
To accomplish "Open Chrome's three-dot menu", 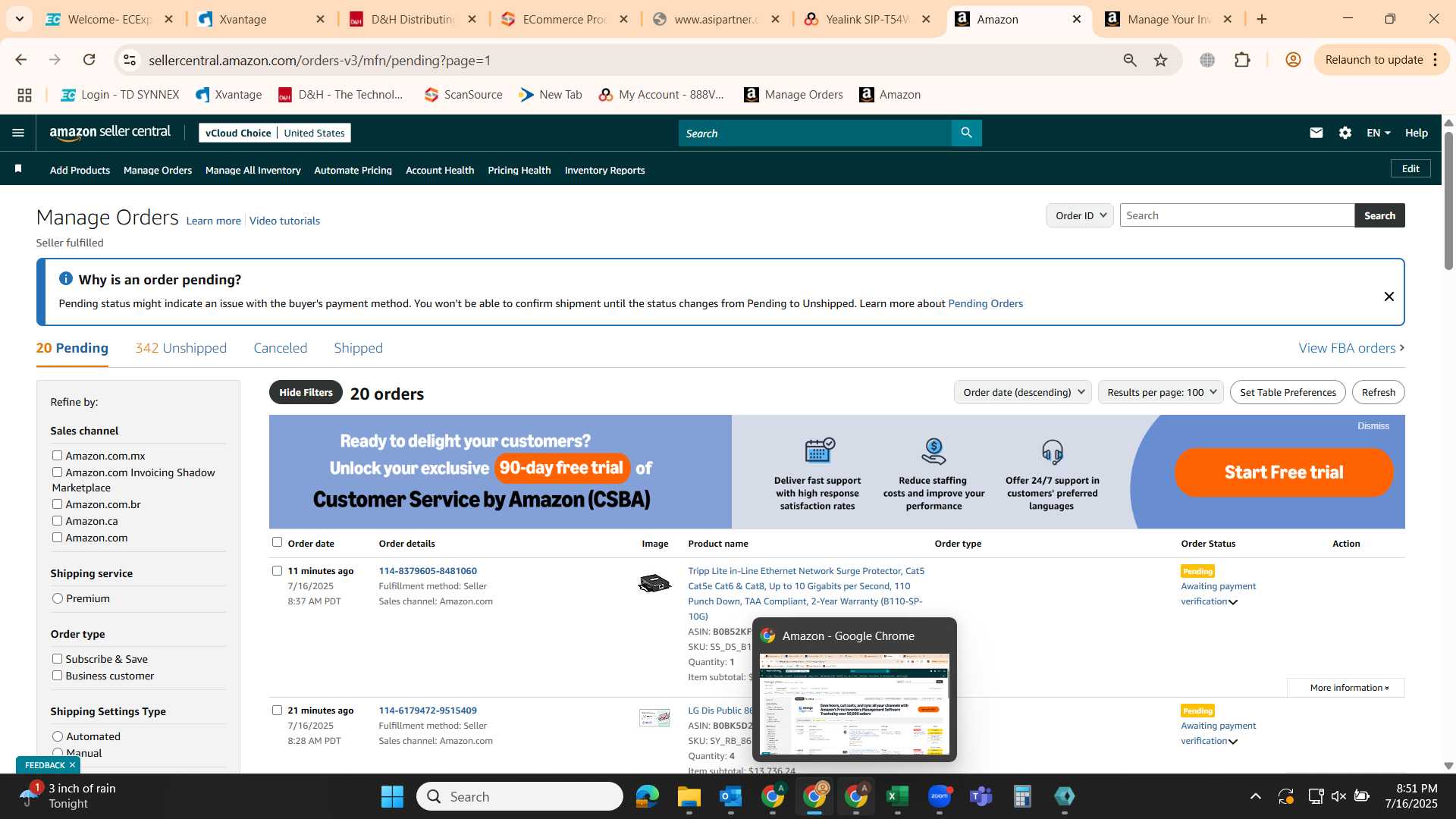I will 1436,60.
